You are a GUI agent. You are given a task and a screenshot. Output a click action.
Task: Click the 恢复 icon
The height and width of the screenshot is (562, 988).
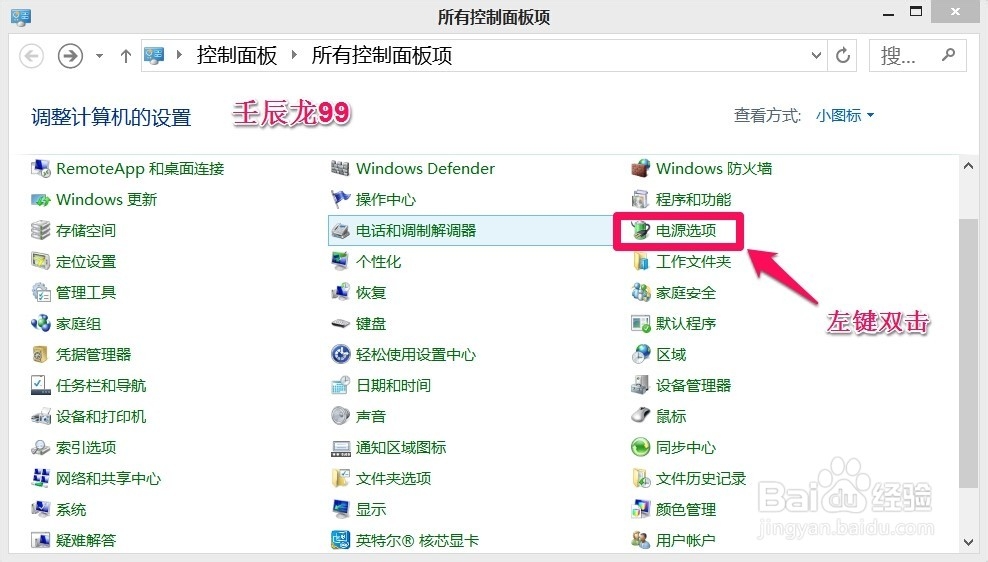[340, 292]
